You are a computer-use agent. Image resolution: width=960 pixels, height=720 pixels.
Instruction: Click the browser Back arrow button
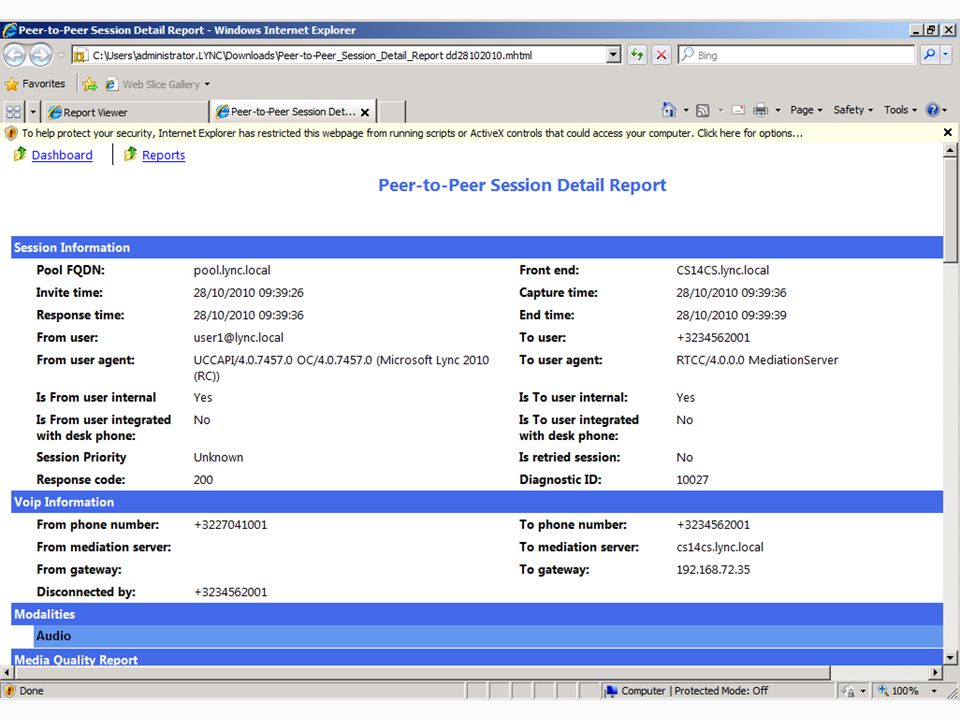click(15, 55)
